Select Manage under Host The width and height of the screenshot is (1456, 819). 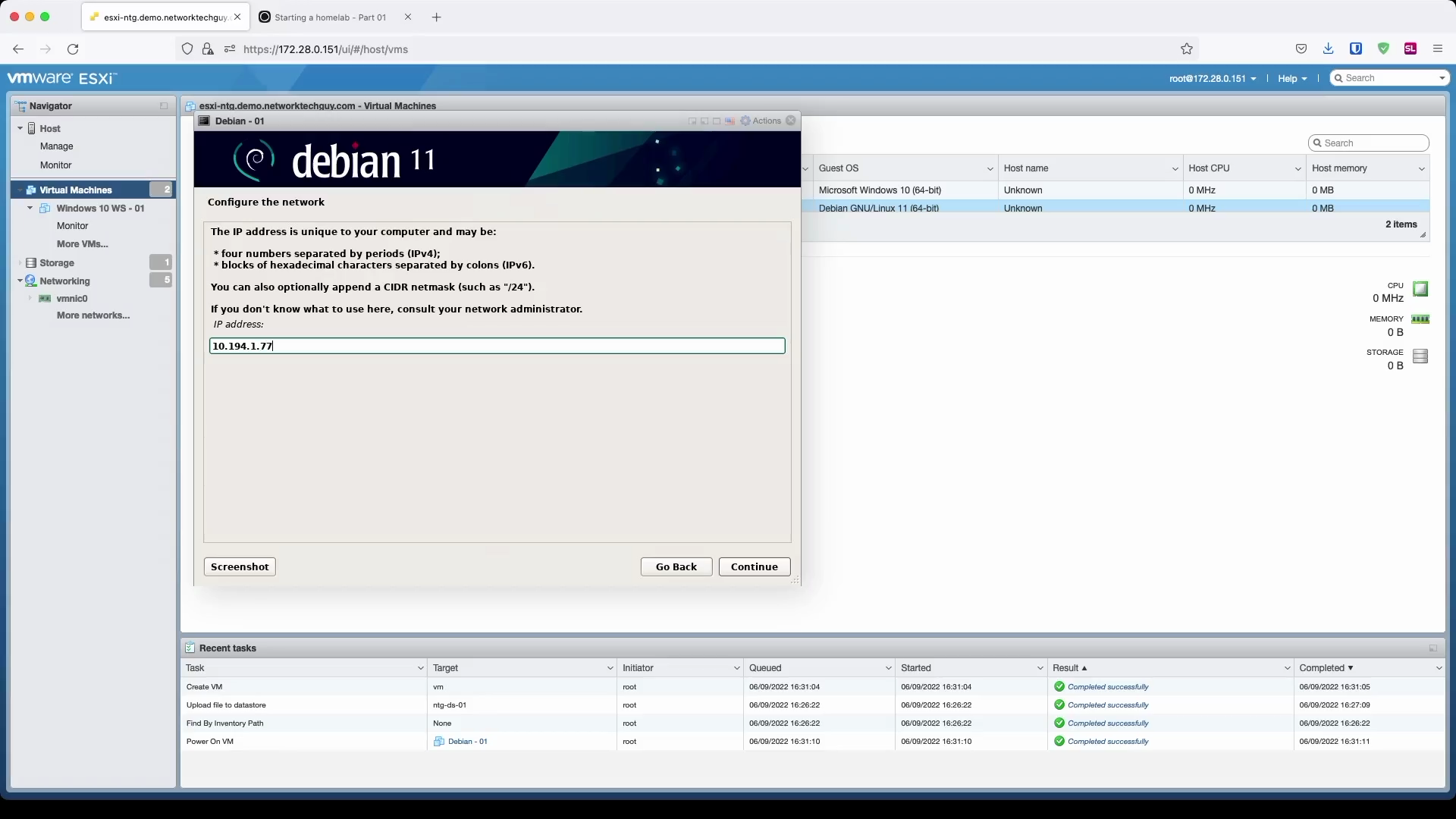(57, 146)
